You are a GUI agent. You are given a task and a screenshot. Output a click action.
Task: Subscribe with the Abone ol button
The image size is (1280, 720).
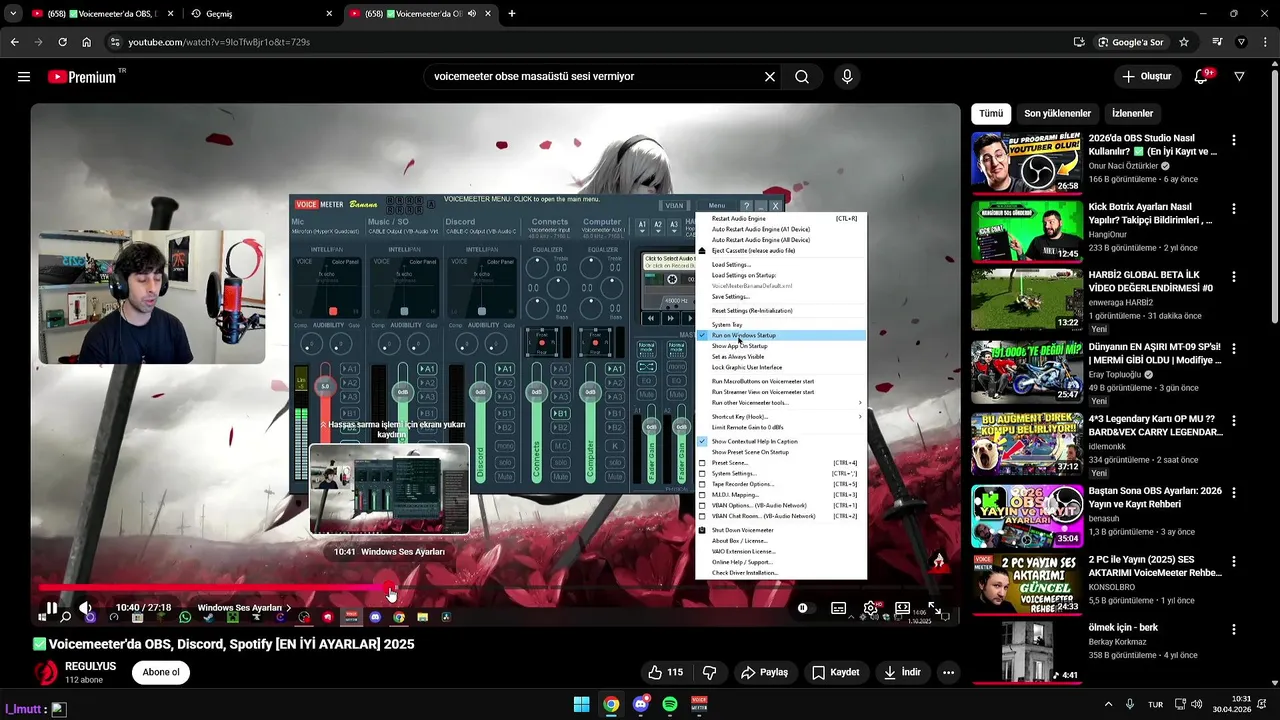click(x=161, y=672)
